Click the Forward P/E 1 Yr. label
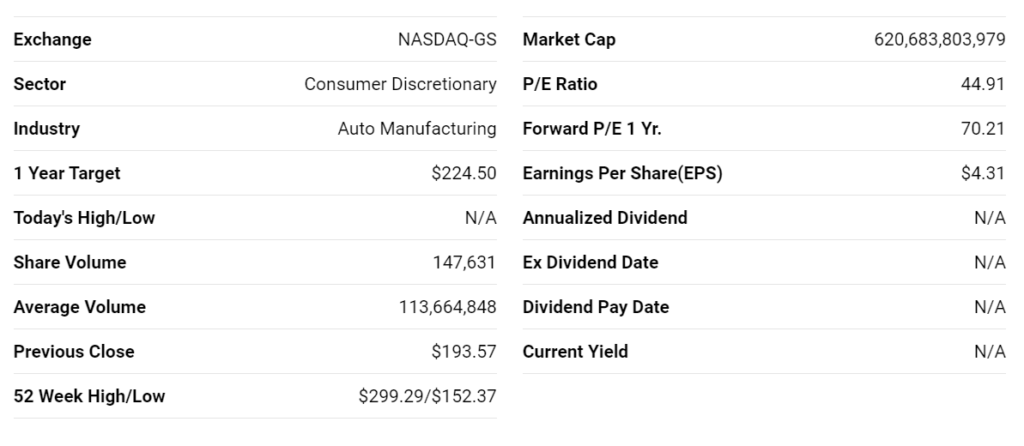Viewport: 1024px width, 446px height. coord(592,129)
